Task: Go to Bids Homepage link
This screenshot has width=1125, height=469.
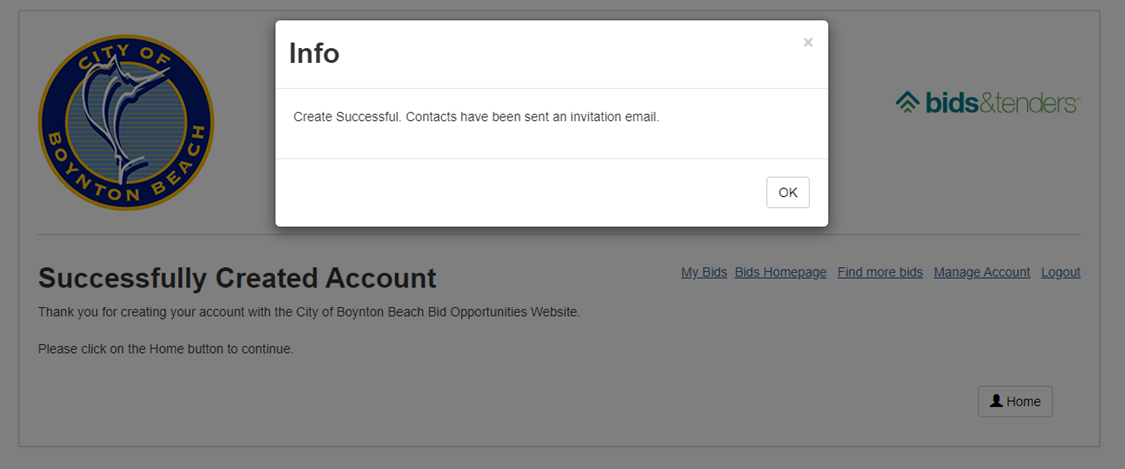Action: [781, 273]
